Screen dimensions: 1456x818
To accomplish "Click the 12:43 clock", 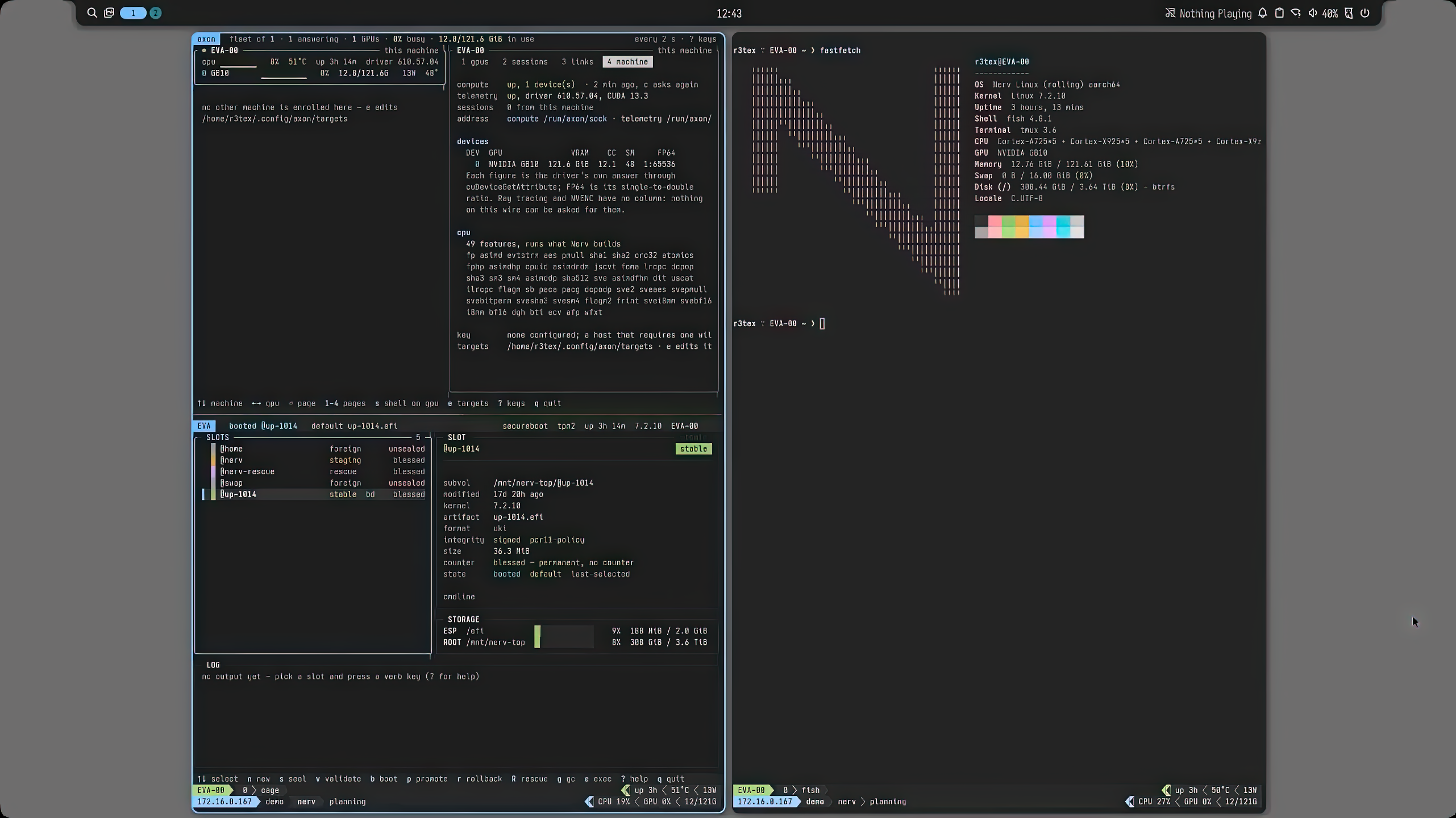I will [729, 14].
